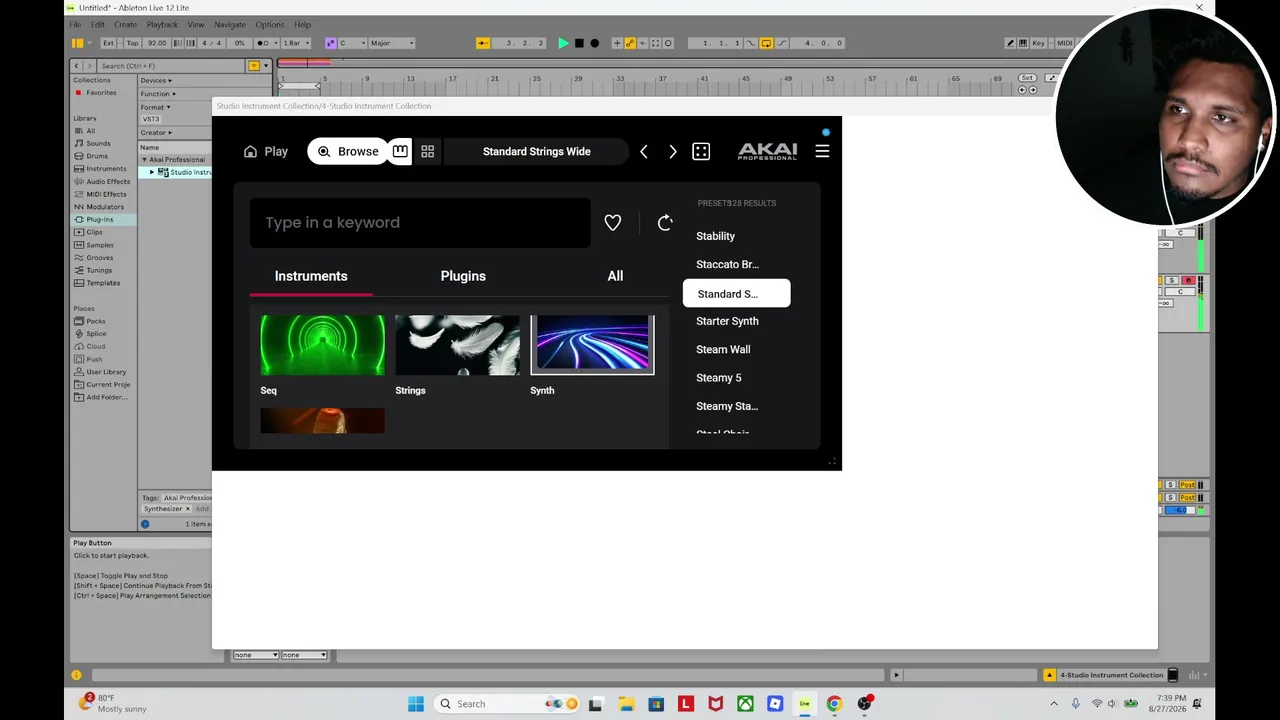The width and height of the screenshot is (1280, 720).
Task: Select the Plugins tab in Akai browser
Action: click(x=463, y=276)
